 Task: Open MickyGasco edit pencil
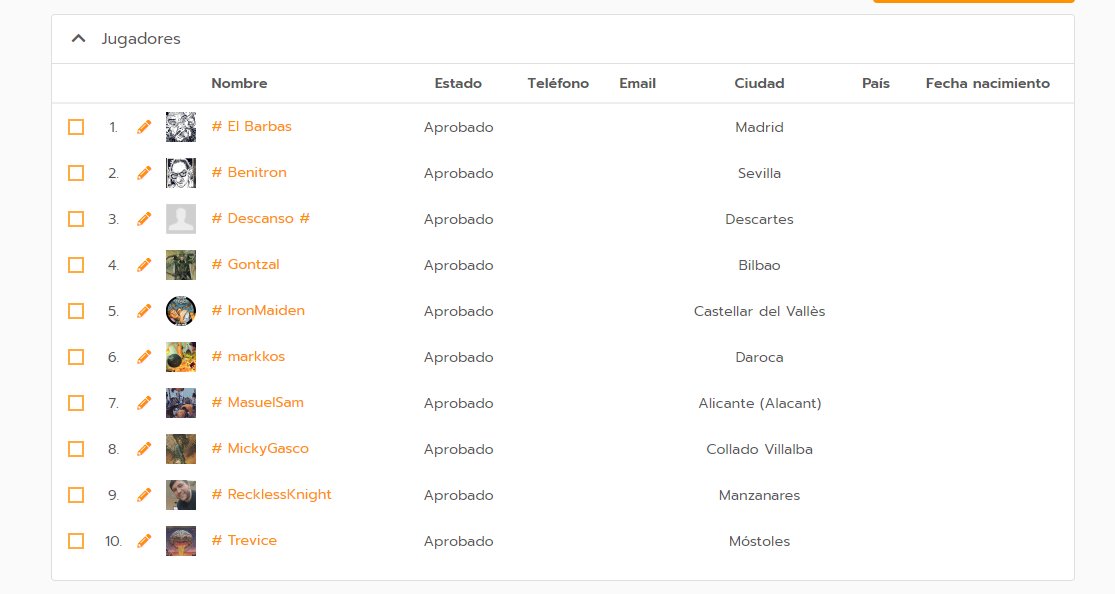click(x=144, y=449)
